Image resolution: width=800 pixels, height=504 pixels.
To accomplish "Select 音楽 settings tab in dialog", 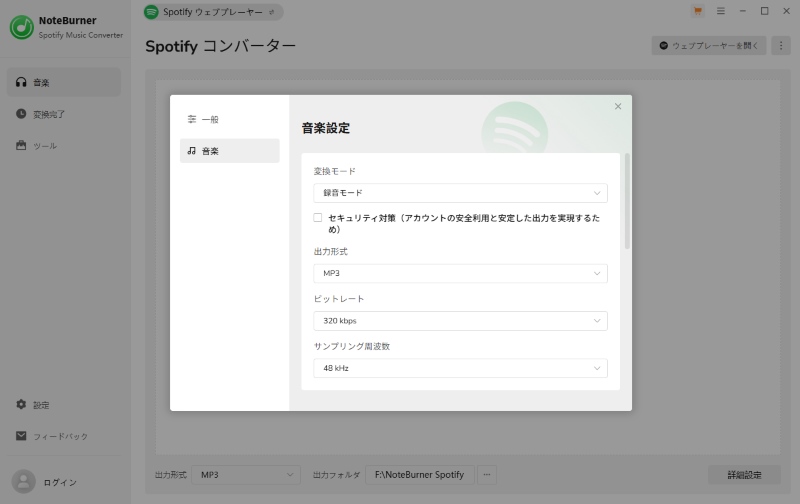I will [x=230, y=151].
